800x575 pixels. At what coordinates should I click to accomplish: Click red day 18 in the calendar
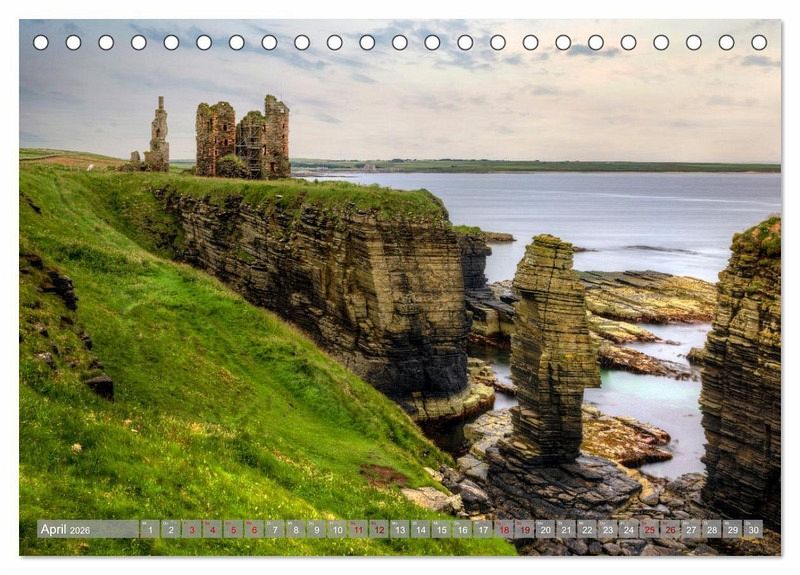click(x=504, y=529)
